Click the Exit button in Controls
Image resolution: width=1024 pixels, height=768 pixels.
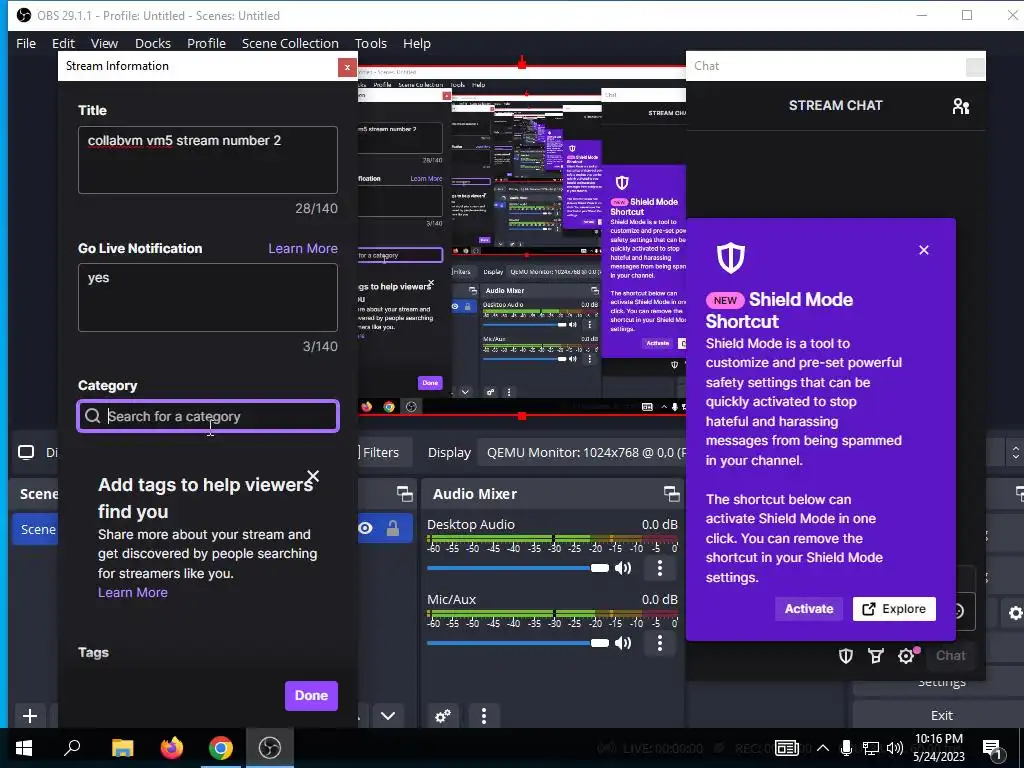(x=941, y=715)
